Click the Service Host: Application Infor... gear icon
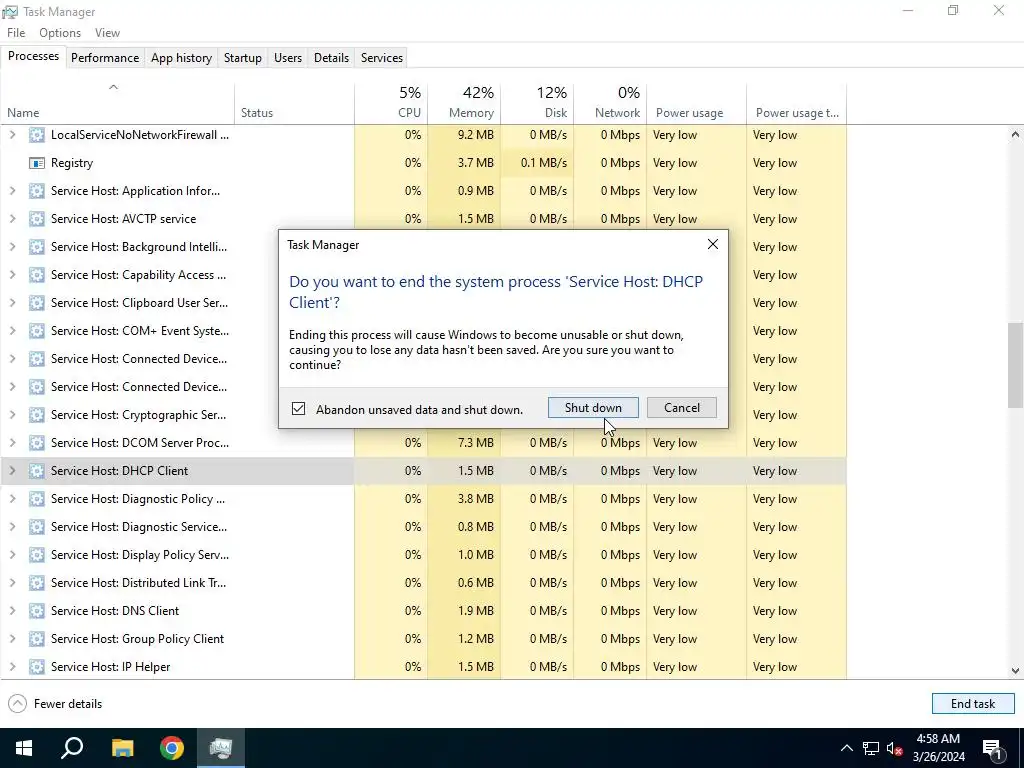The height and width of the screenshot is (768, 1024). (37, 191)
